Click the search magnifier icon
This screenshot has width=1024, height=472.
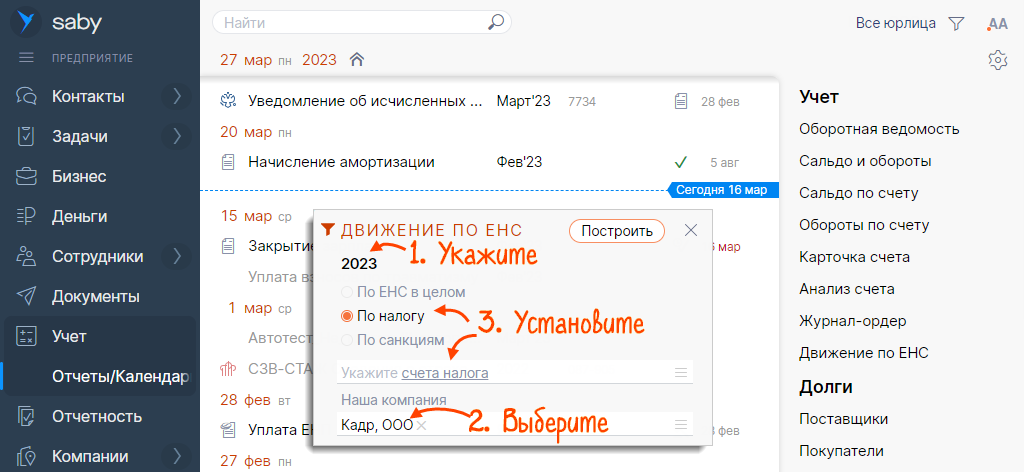(x=496, y=22)
